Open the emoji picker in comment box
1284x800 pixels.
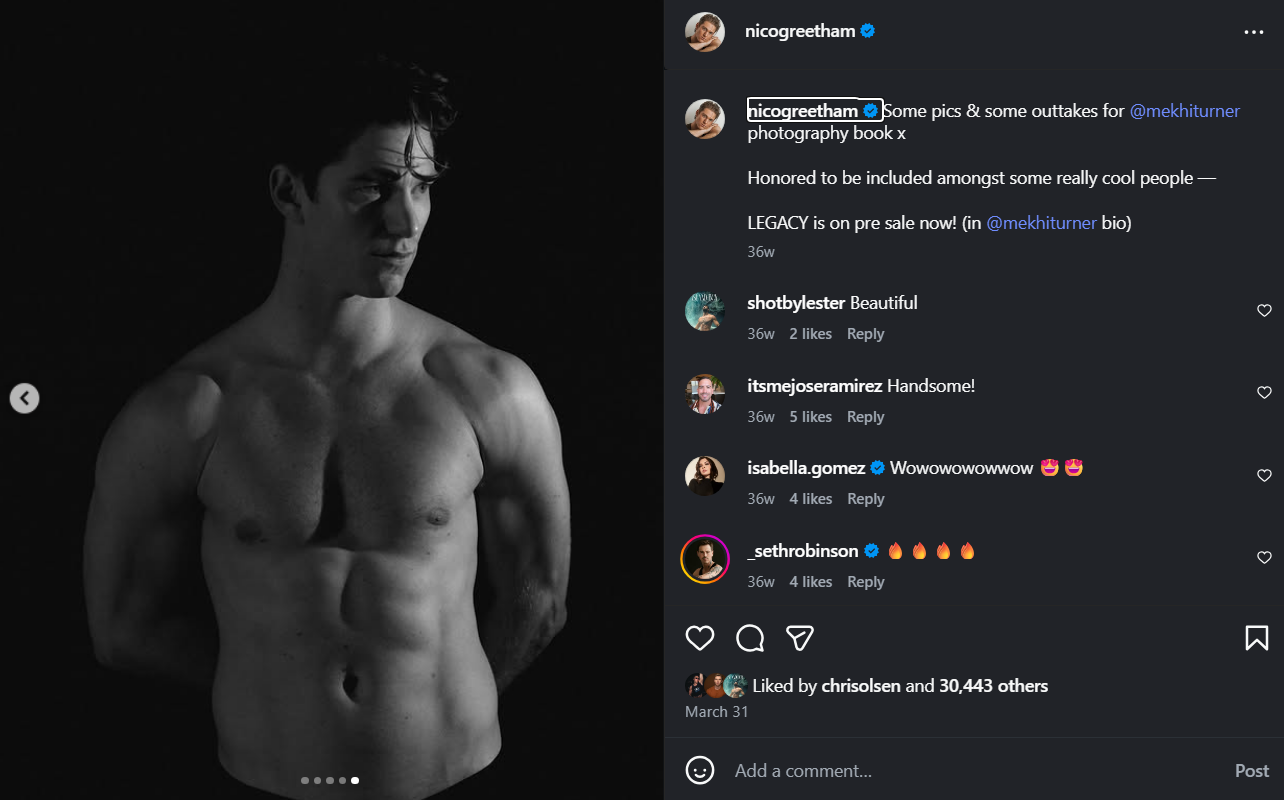(x=700, y=770)
